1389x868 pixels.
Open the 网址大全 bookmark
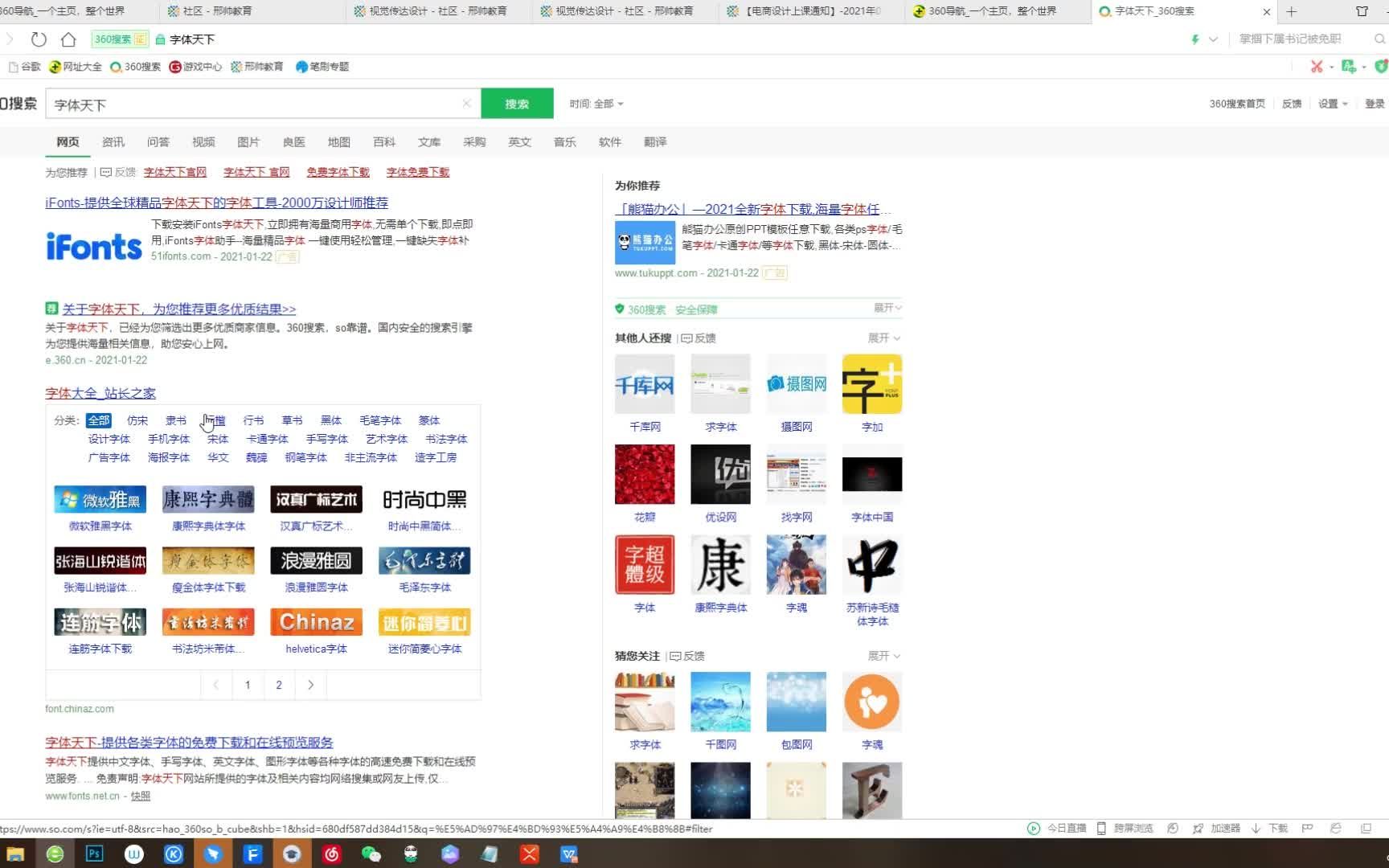coord(76,67)
